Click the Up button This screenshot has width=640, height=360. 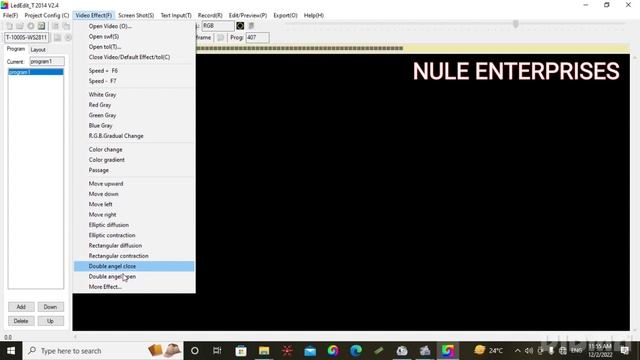(50, 321)
